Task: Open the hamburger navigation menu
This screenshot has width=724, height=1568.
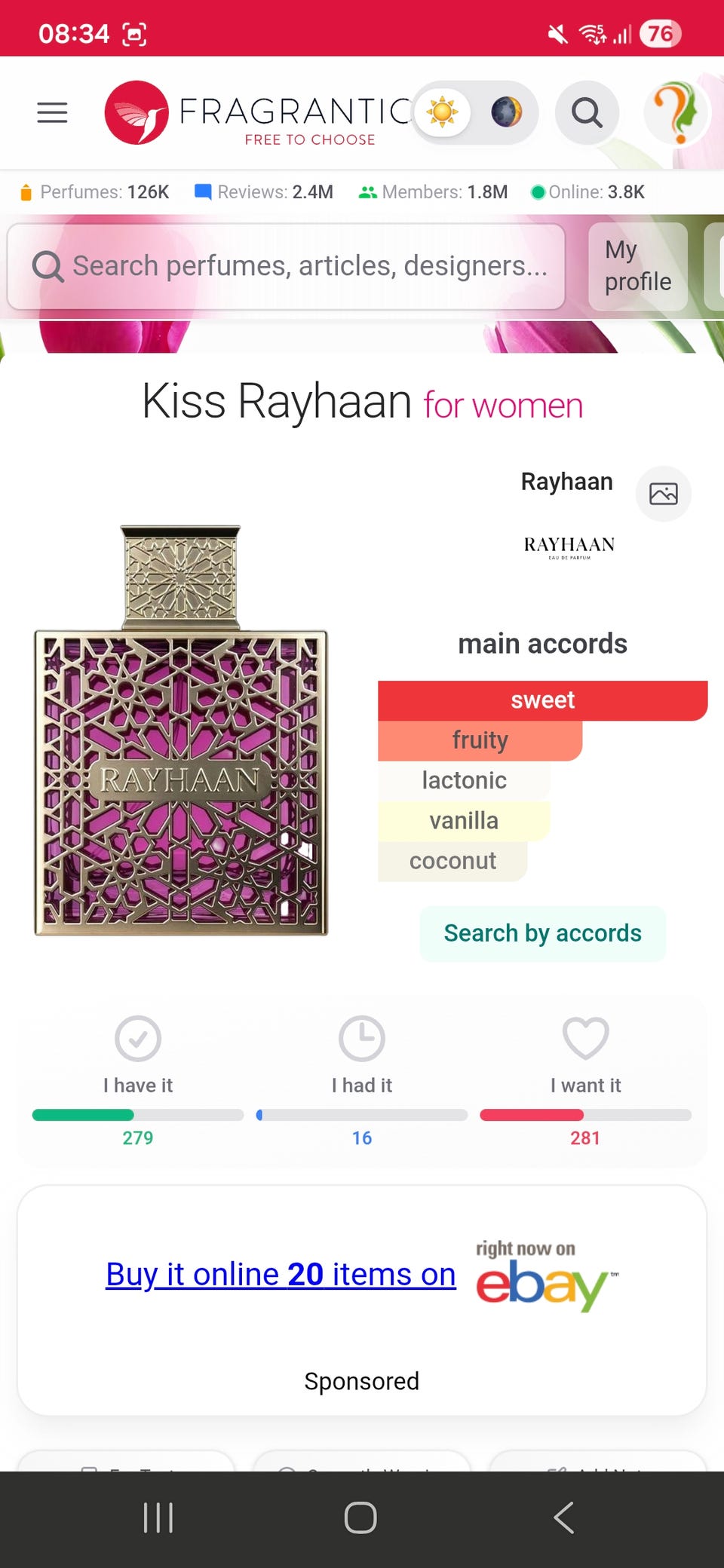Action: pyautogui.click(x=52, y=113)
